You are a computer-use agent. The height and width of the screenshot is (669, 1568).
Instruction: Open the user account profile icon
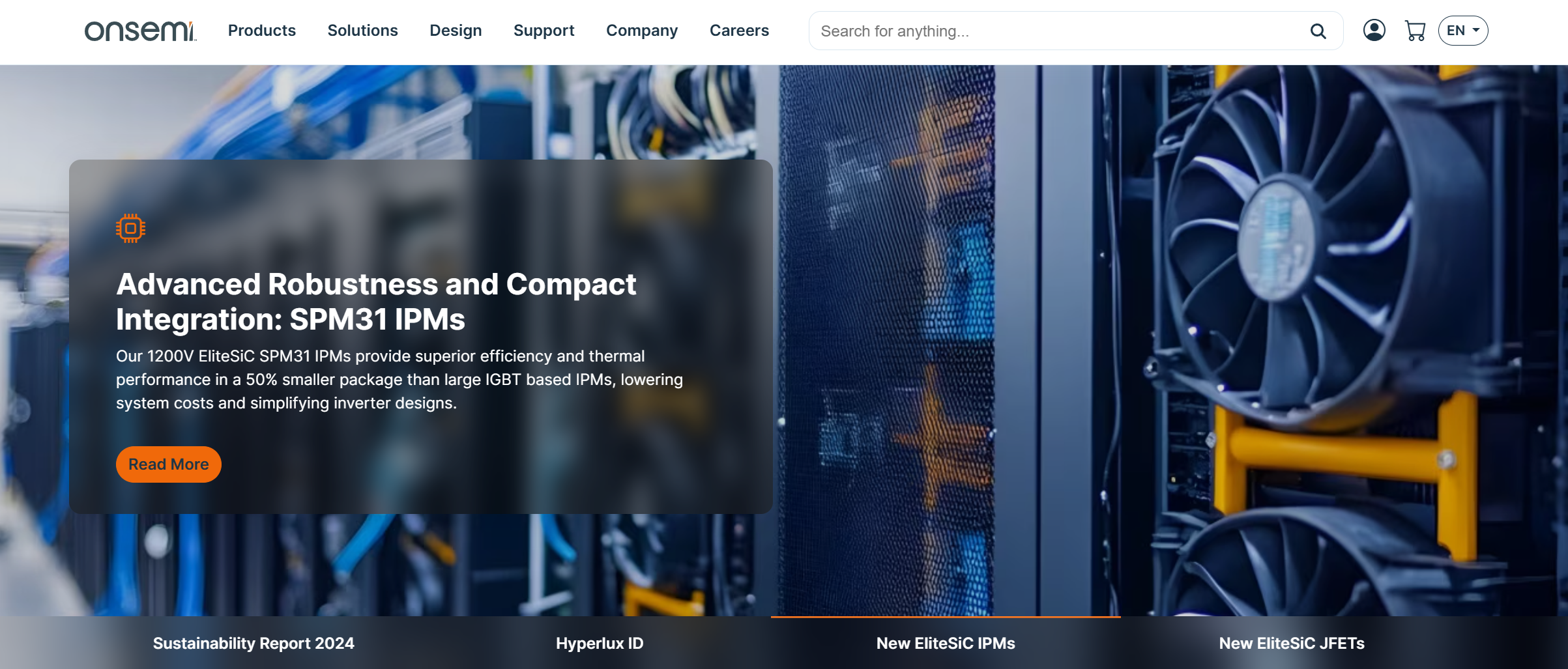pos(1374,31)
